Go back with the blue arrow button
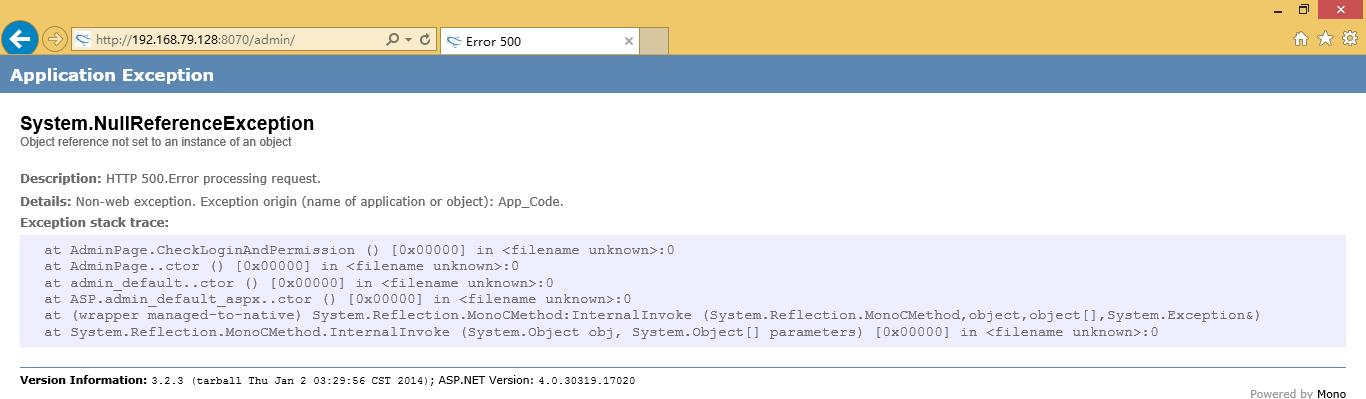Viewport: 1366px width, 399px height. pos(20,39)
